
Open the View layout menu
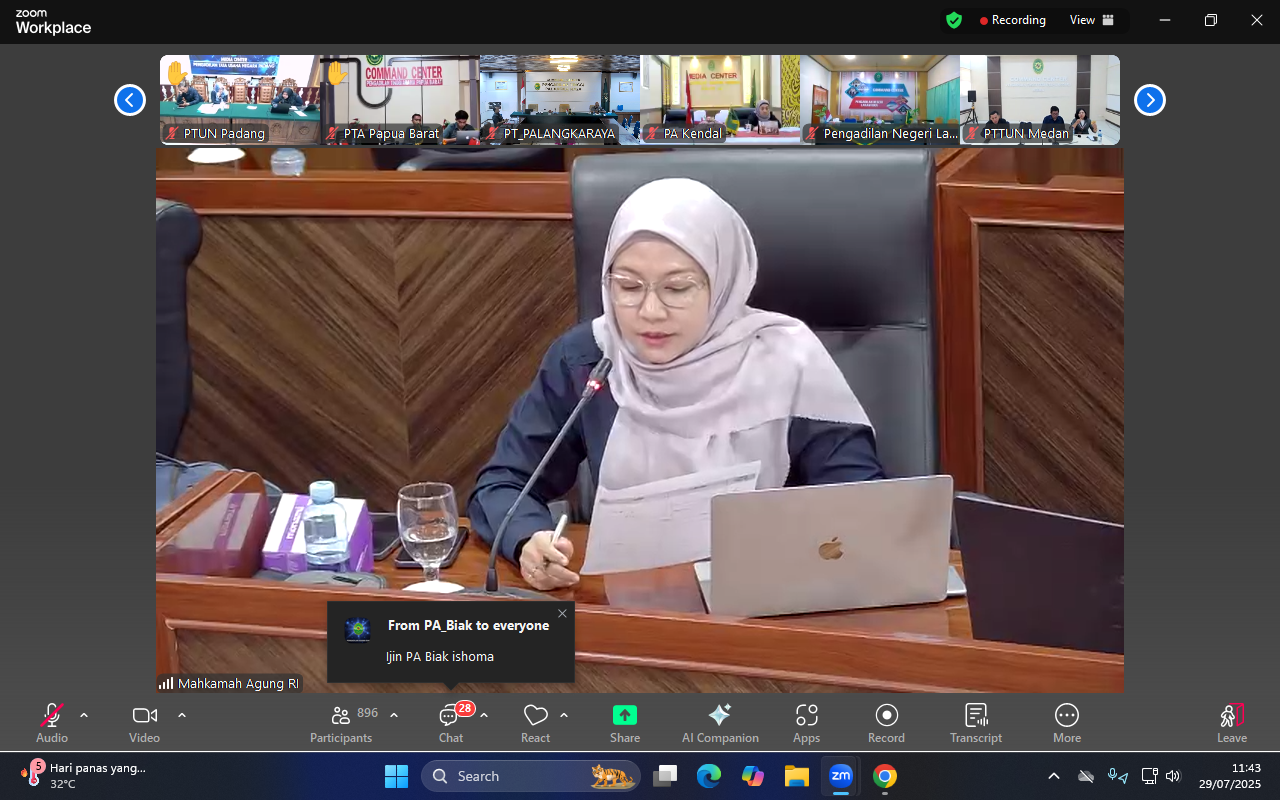coord(1091,20)
